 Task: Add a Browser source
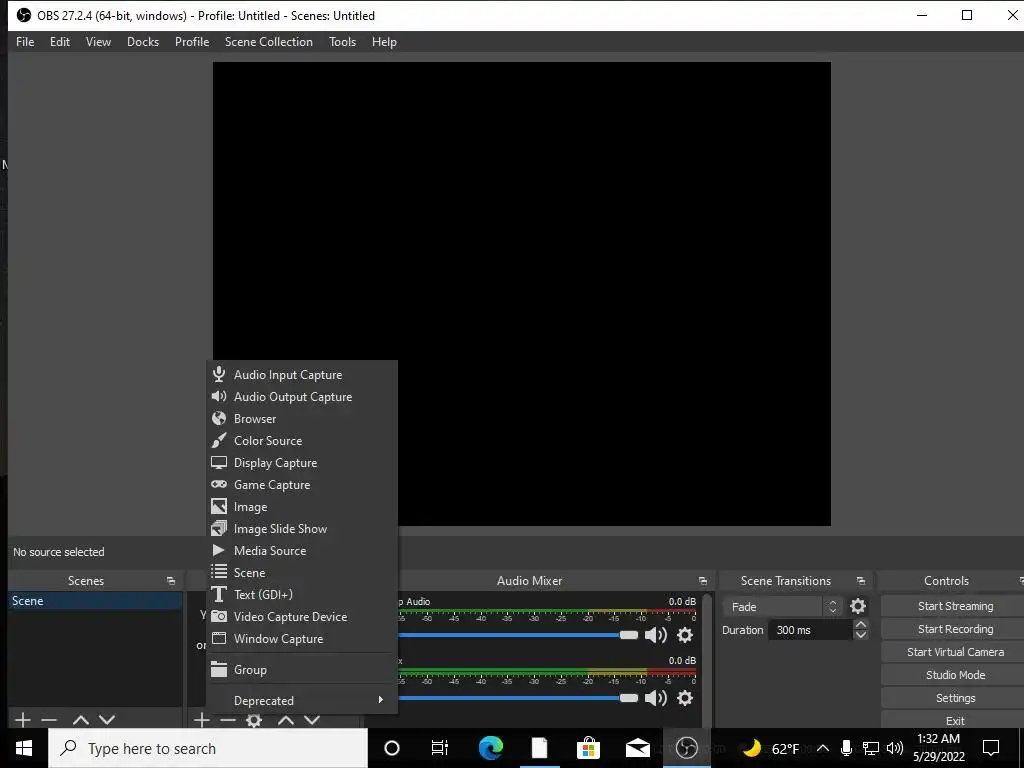pyautogui.click(x=302, y=419)
